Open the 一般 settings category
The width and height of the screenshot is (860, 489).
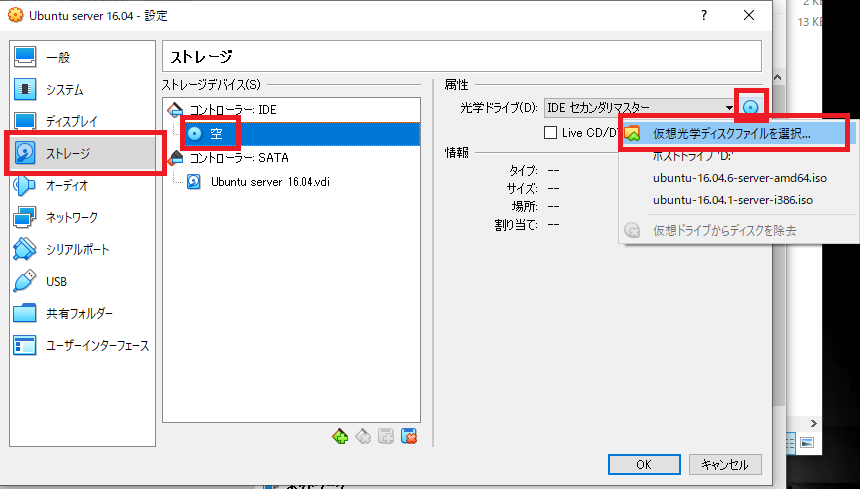82,57
